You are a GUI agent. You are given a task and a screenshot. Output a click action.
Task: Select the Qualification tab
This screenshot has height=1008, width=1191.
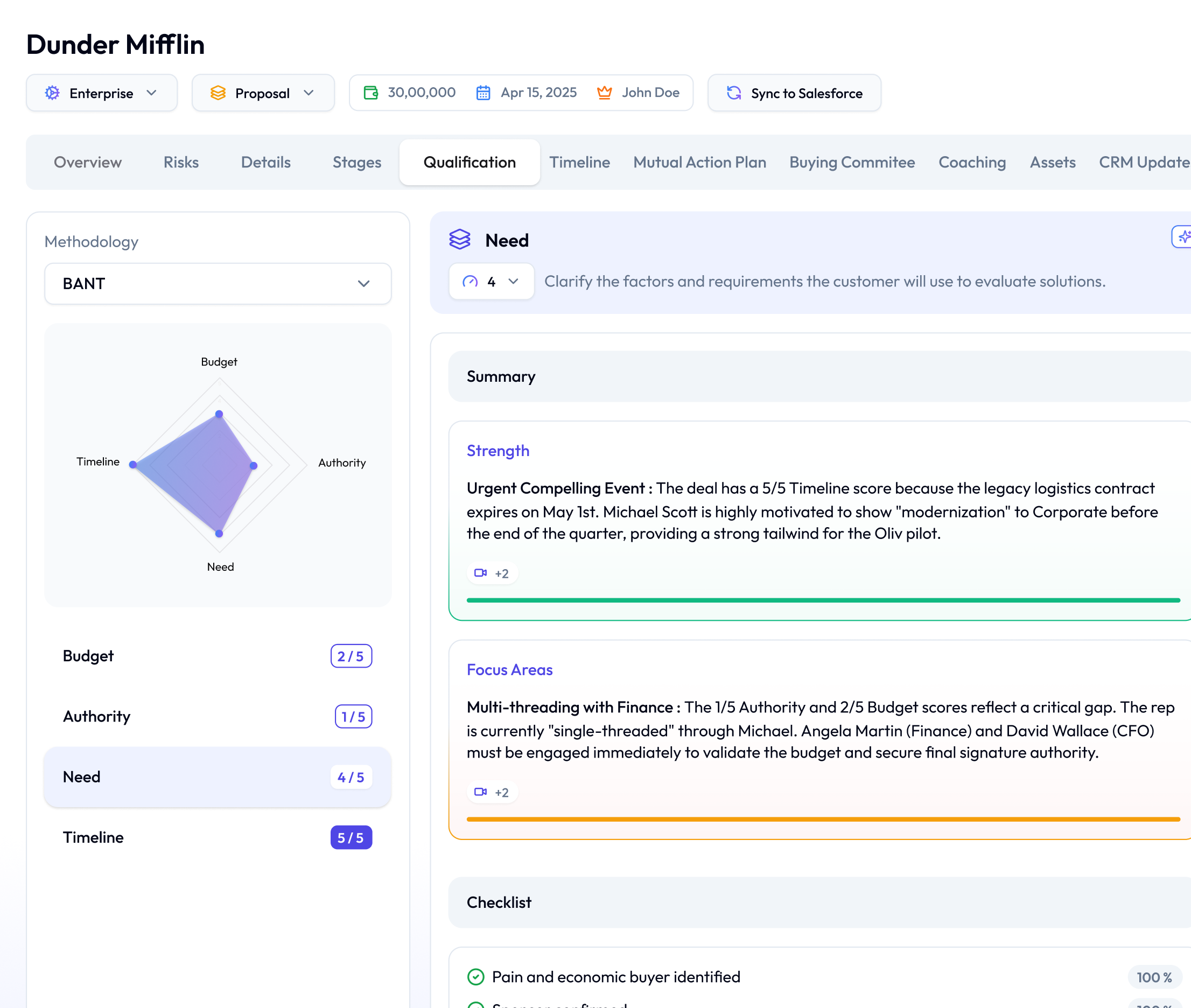click(x=469, y=162)
